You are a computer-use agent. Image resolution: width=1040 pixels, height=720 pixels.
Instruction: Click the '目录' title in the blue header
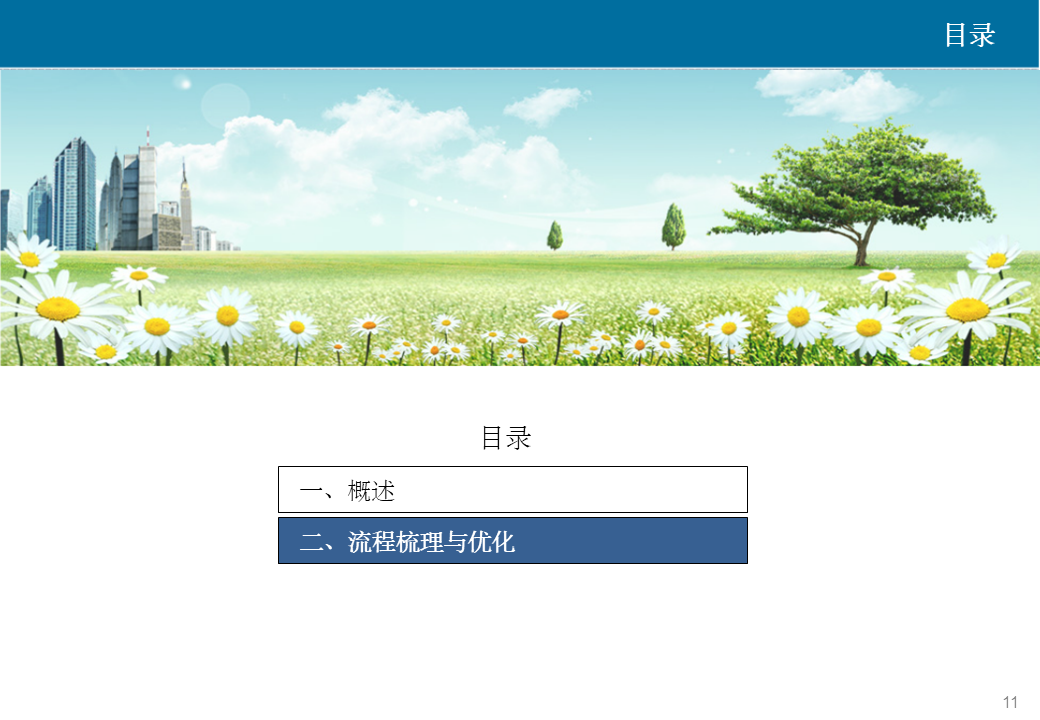970,35
